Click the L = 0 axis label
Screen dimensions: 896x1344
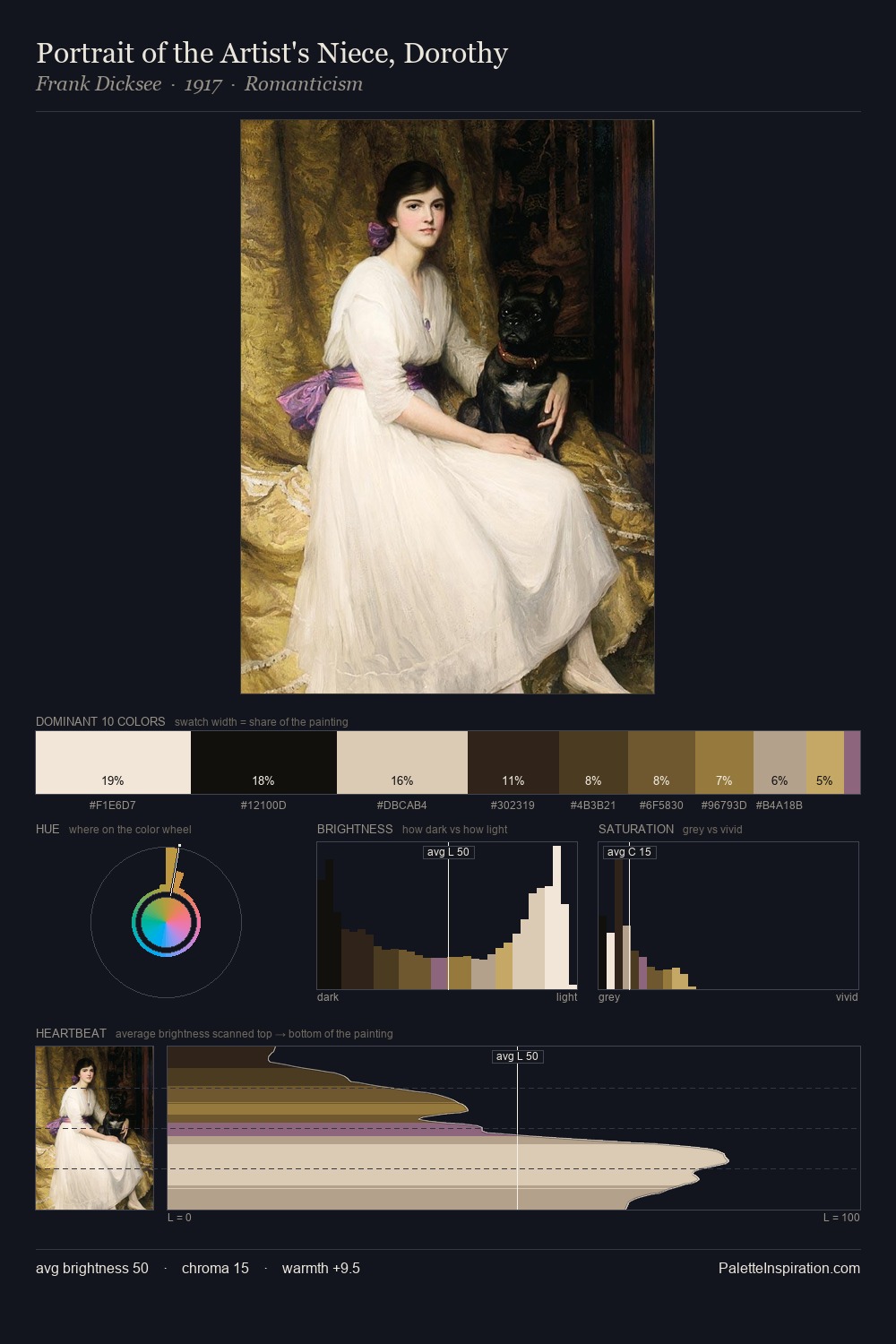pyautogui.click(x=179, y=1218)
